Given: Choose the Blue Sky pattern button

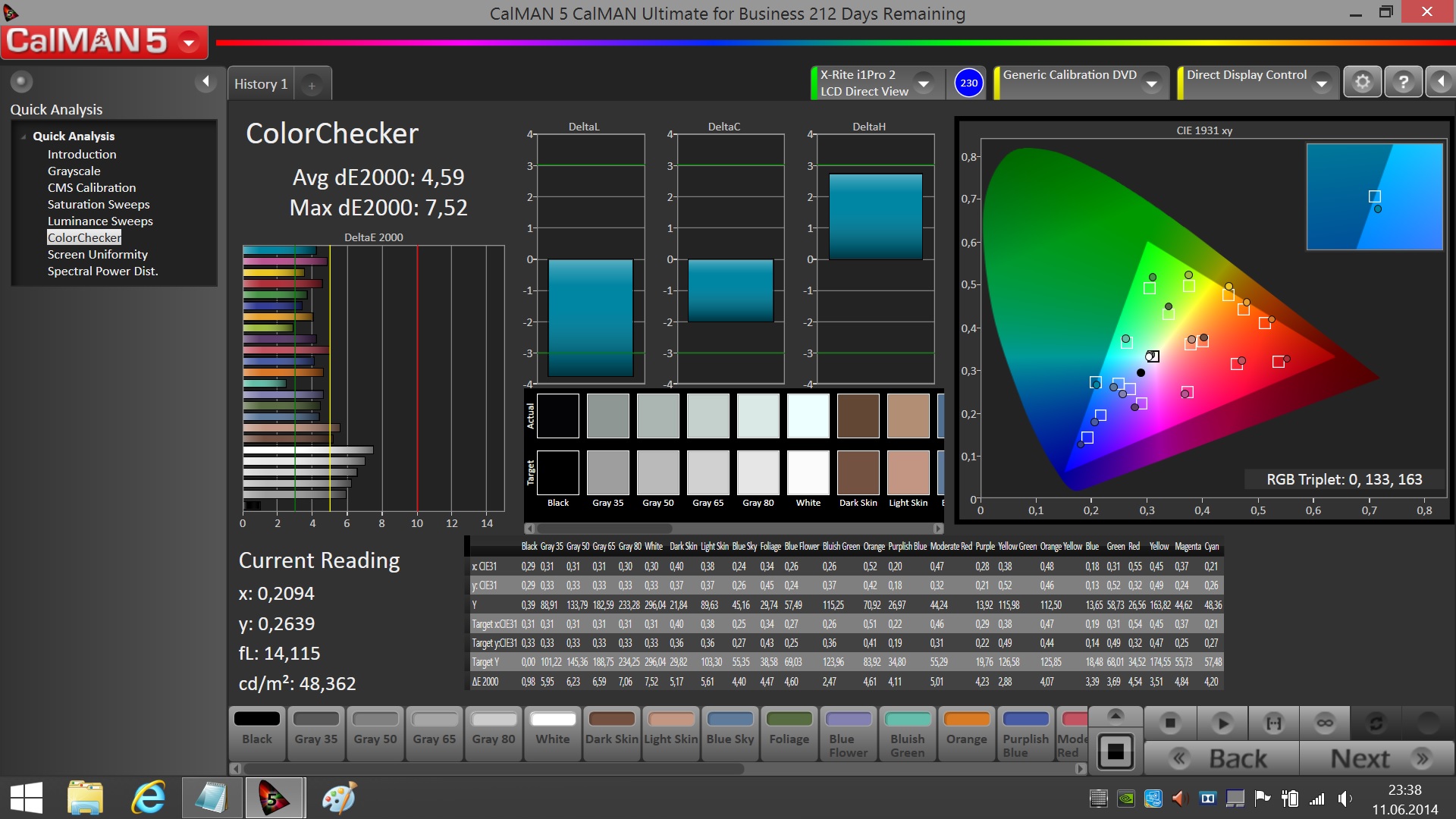Looking at the screenshot, I should coord(730,733).
